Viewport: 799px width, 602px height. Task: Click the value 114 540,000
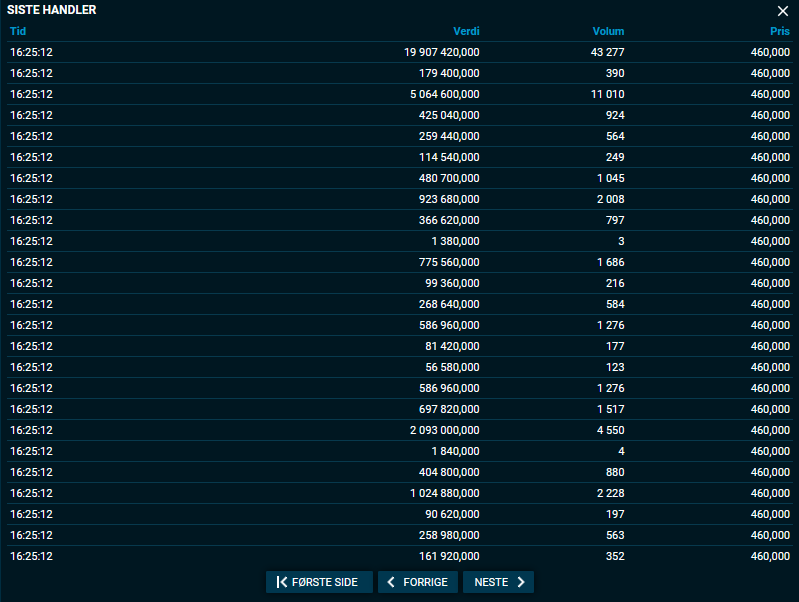pyautogui.click(x=449, y=157)
